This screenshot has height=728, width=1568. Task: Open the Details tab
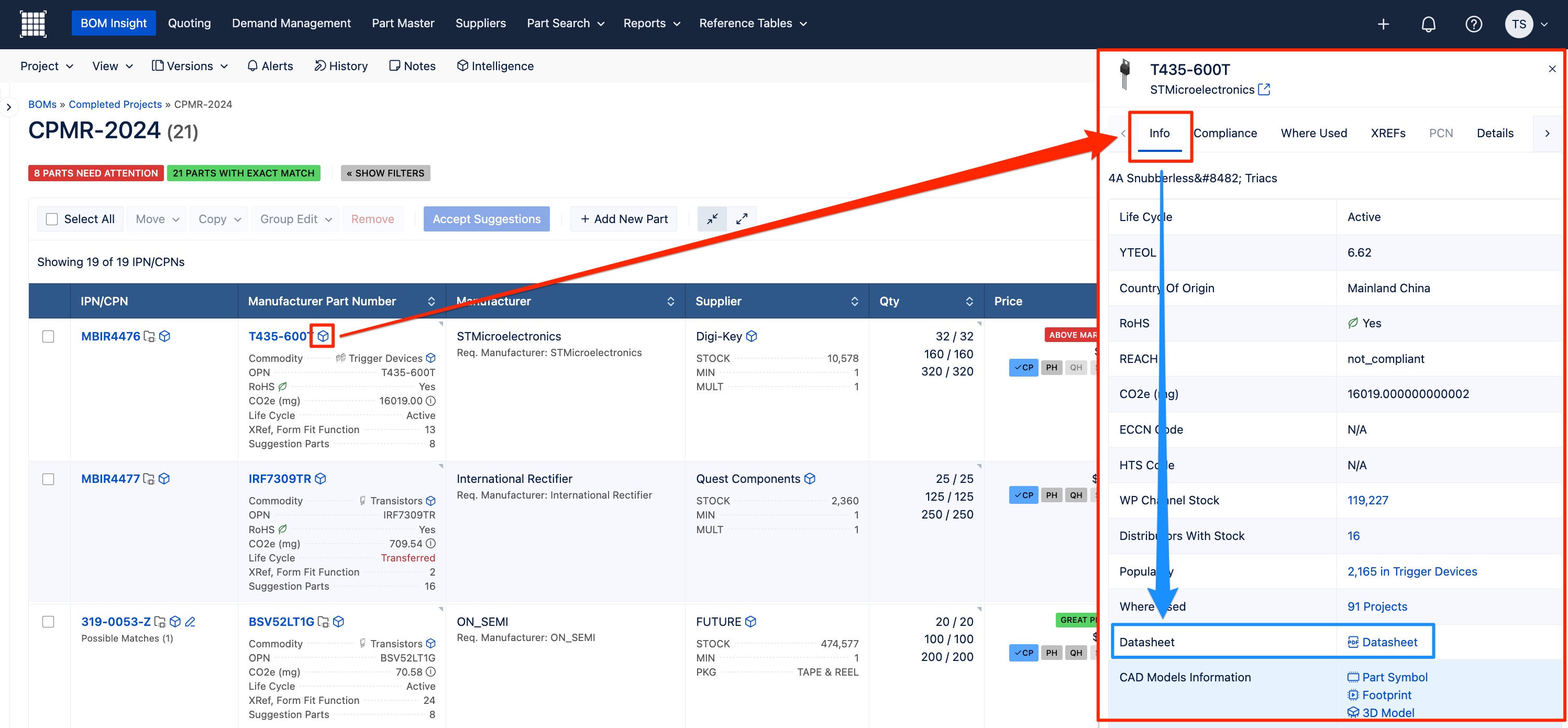click(x=1494, y=134)
